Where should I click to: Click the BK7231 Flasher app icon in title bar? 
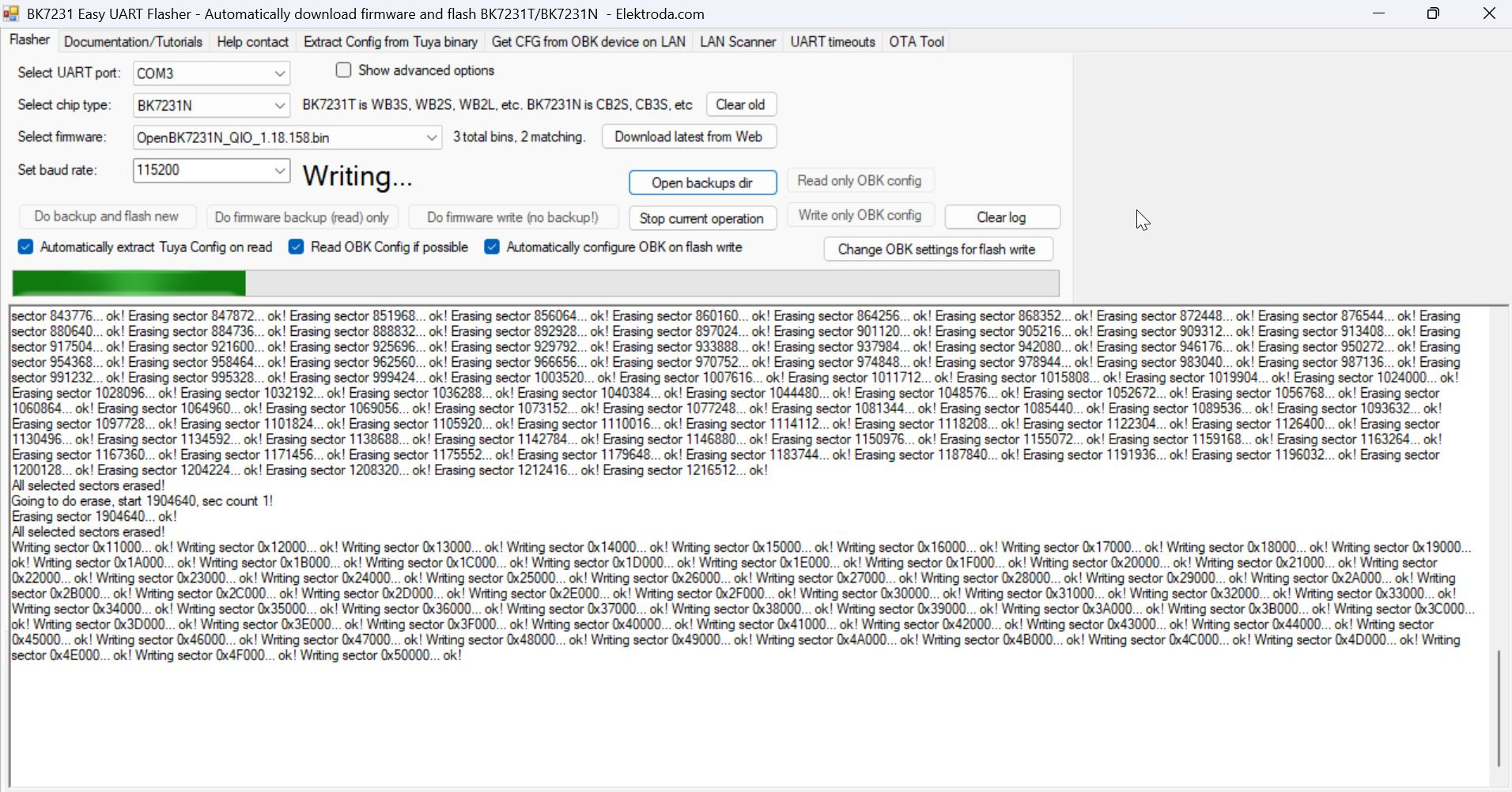click(11, 13)
